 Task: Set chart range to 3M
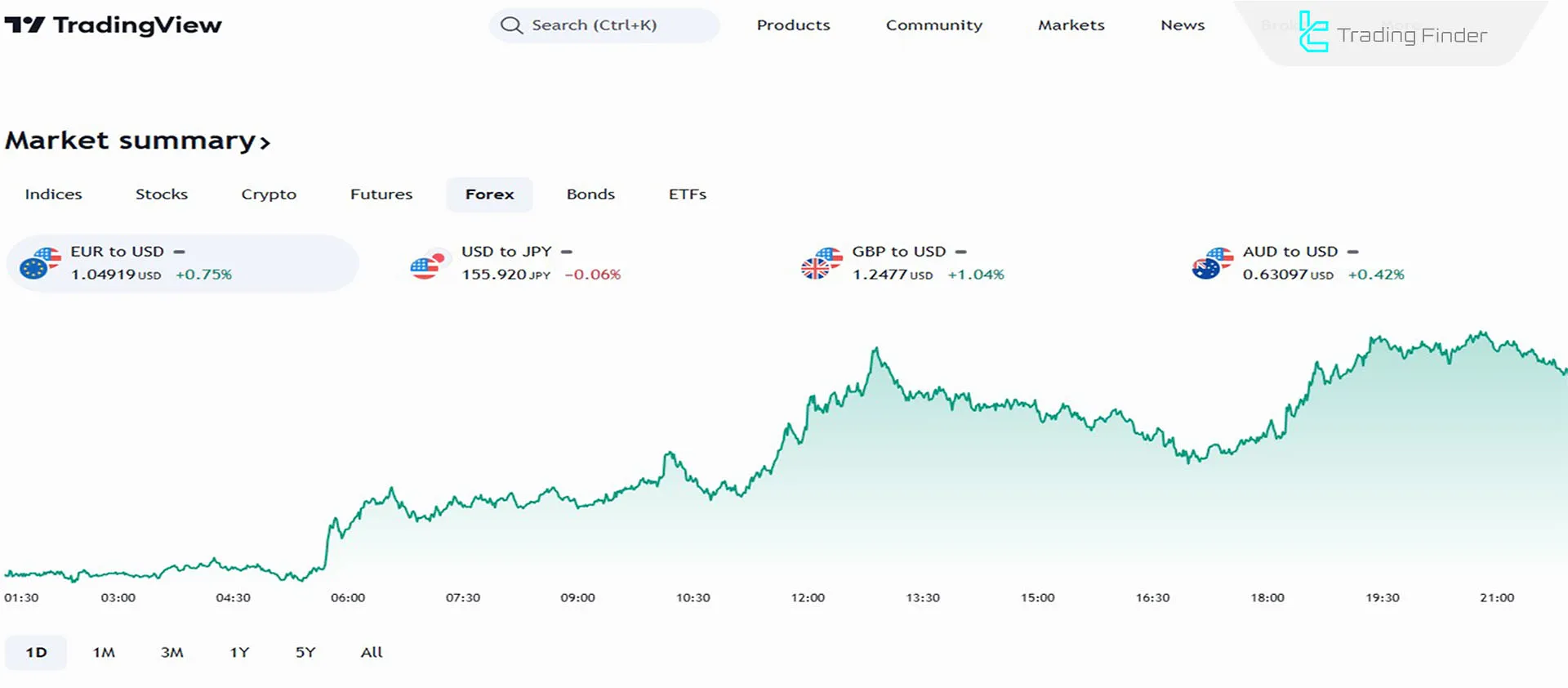click(171, 652)
